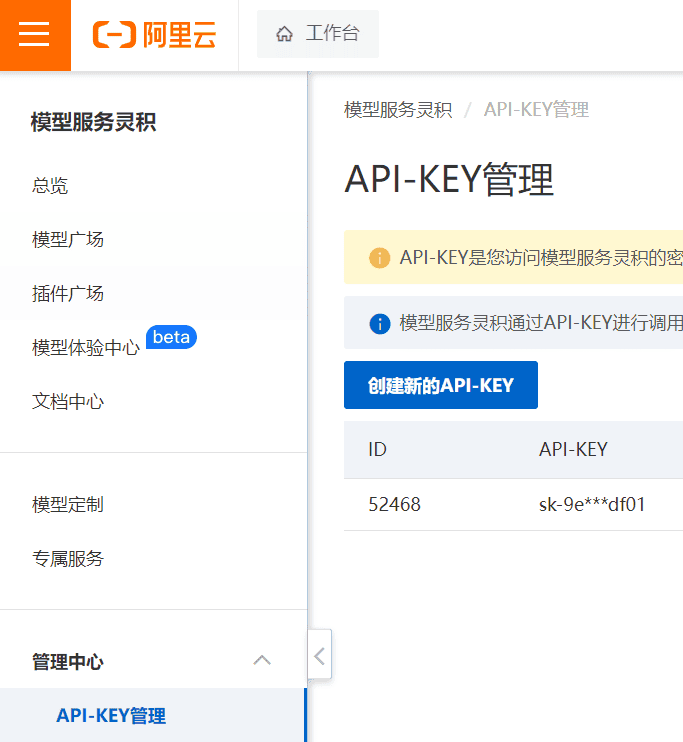Open 专属服务 in the sidebar
Screen dimensions: 683x742
click(68, 558)
